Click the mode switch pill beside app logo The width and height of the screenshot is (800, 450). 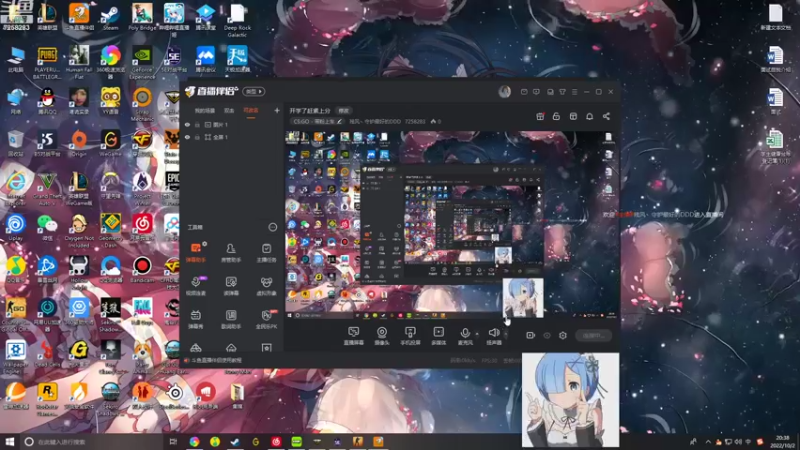pos(254,91)
